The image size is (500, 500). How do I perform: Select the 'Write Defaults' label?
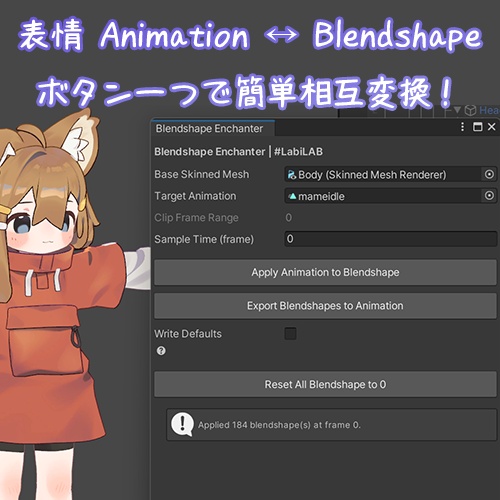pyautogui.click(x=188, y=334)
